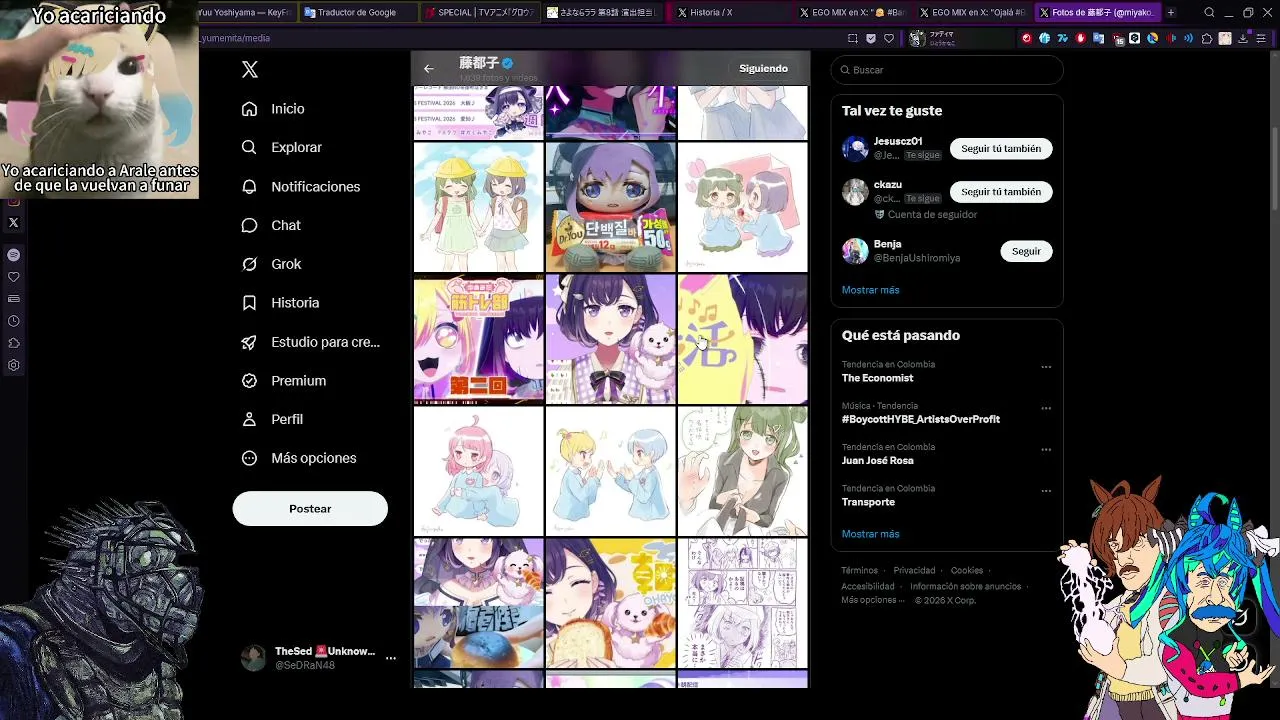Open options for Transporte trend

[1046, 491]
